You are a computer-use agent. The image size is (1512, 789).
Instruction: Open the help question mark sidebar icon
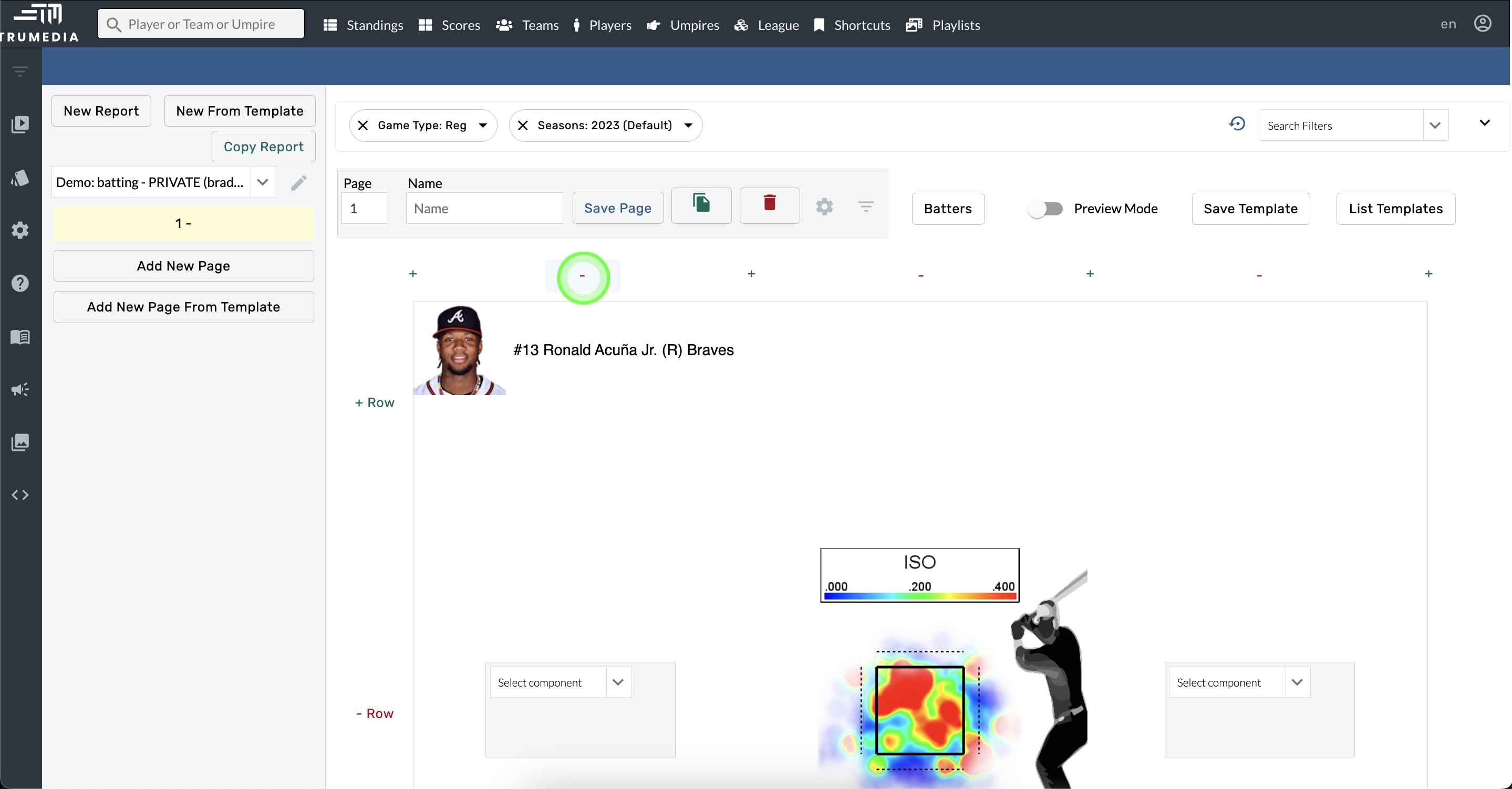(20, 284)
